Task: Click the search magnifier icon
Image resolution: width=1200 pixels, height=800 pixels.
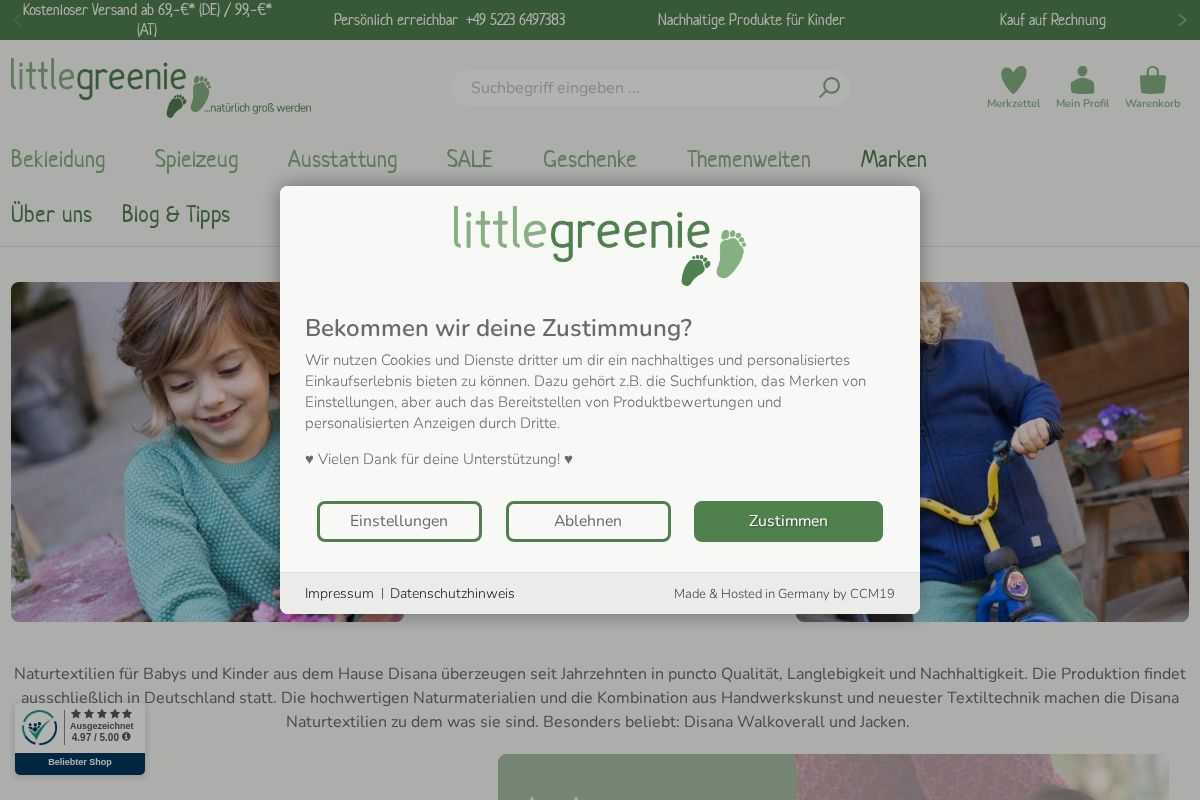Action: (x=829, y=88)
